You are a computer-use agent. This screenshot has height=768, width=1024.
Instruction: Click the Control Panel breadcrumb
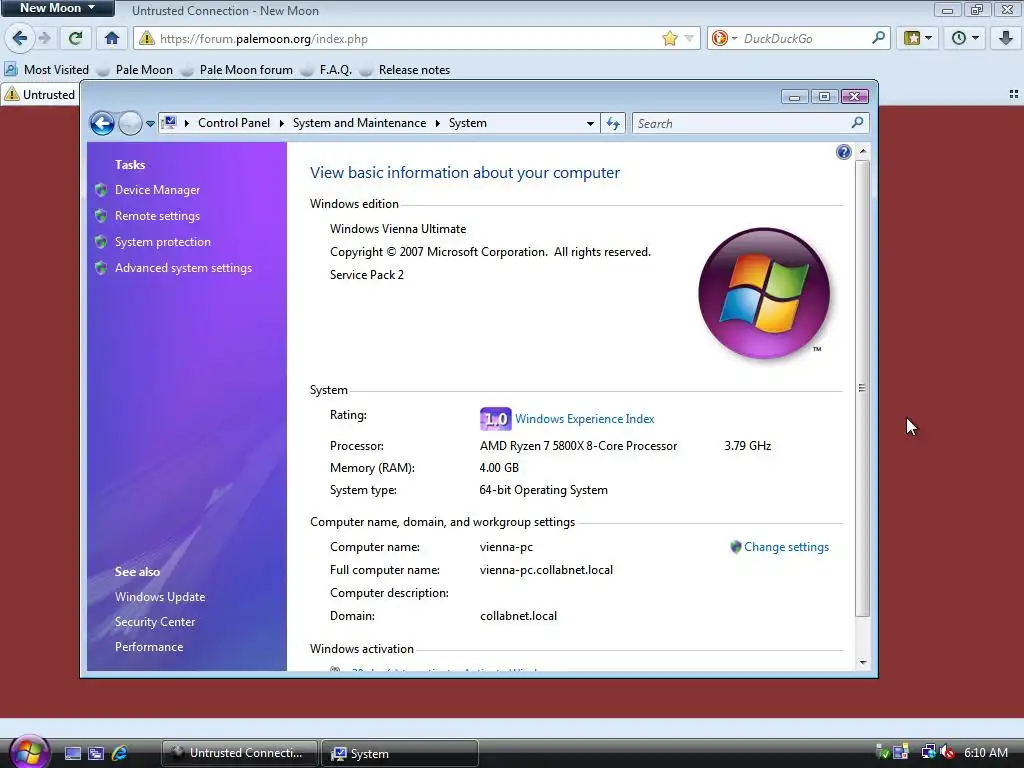234,123
